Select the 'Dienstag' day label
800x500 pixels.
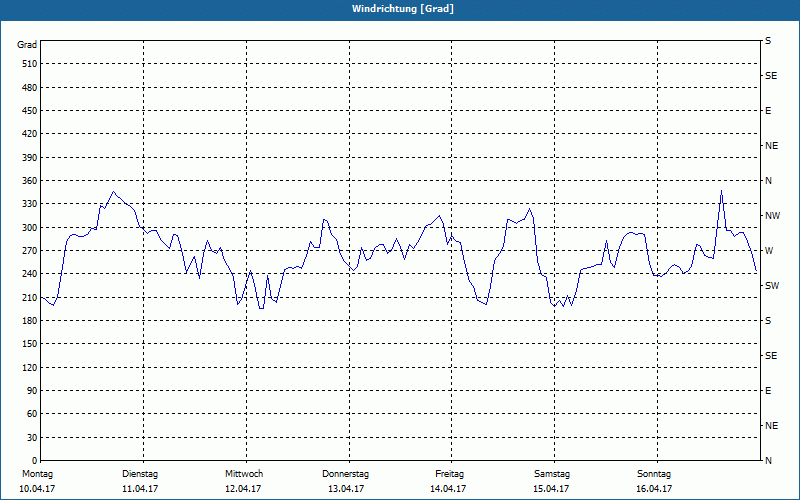[140, 474]
